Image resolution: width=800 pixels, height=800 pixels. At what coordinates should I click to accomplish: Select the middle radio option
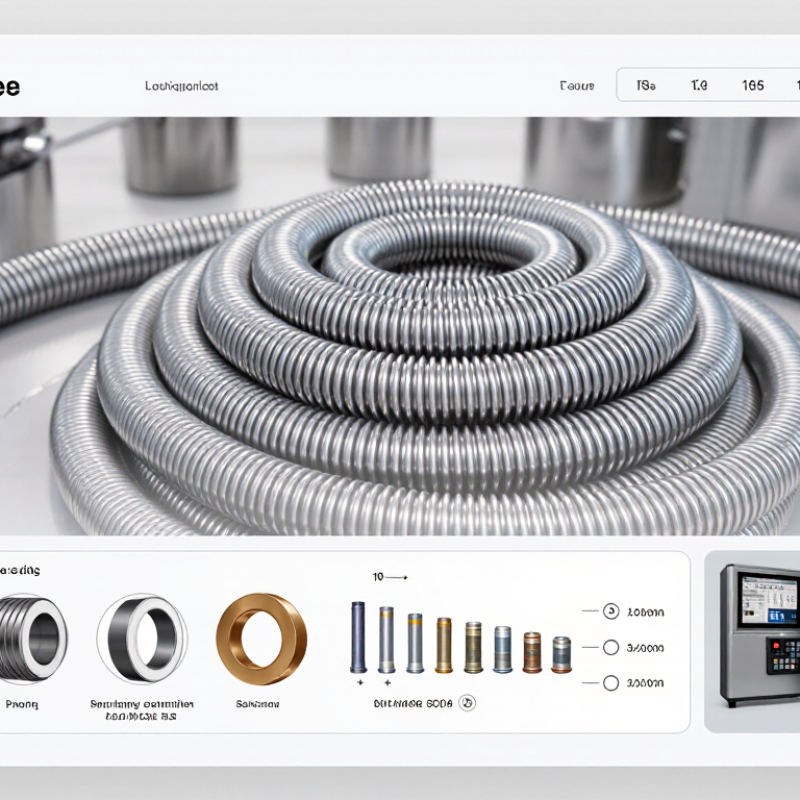coord(611,647)
